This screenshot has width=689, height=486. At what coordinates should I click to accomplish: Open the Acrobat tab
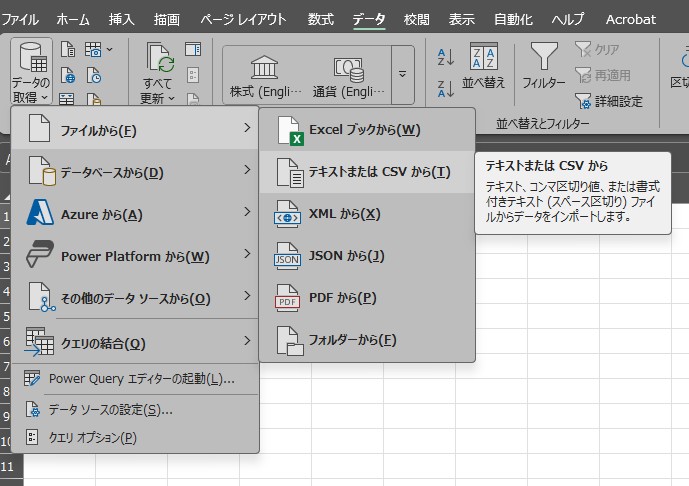point(631,19)
